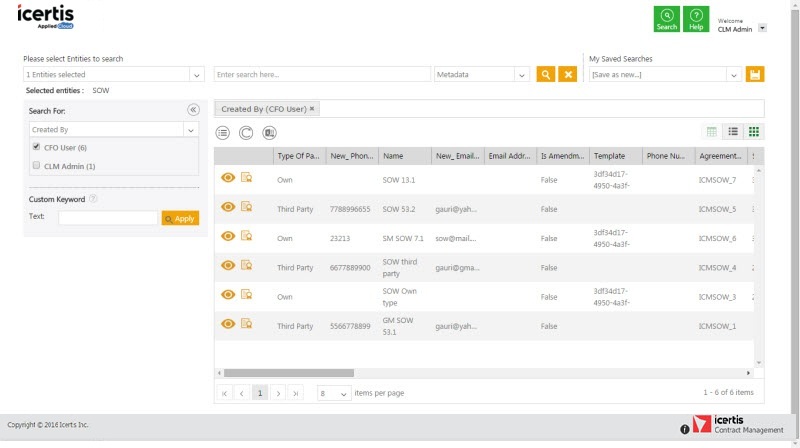Switch to the tile grid view icon
The width and height of the screenshot is (800, 448).
point(754,132)
